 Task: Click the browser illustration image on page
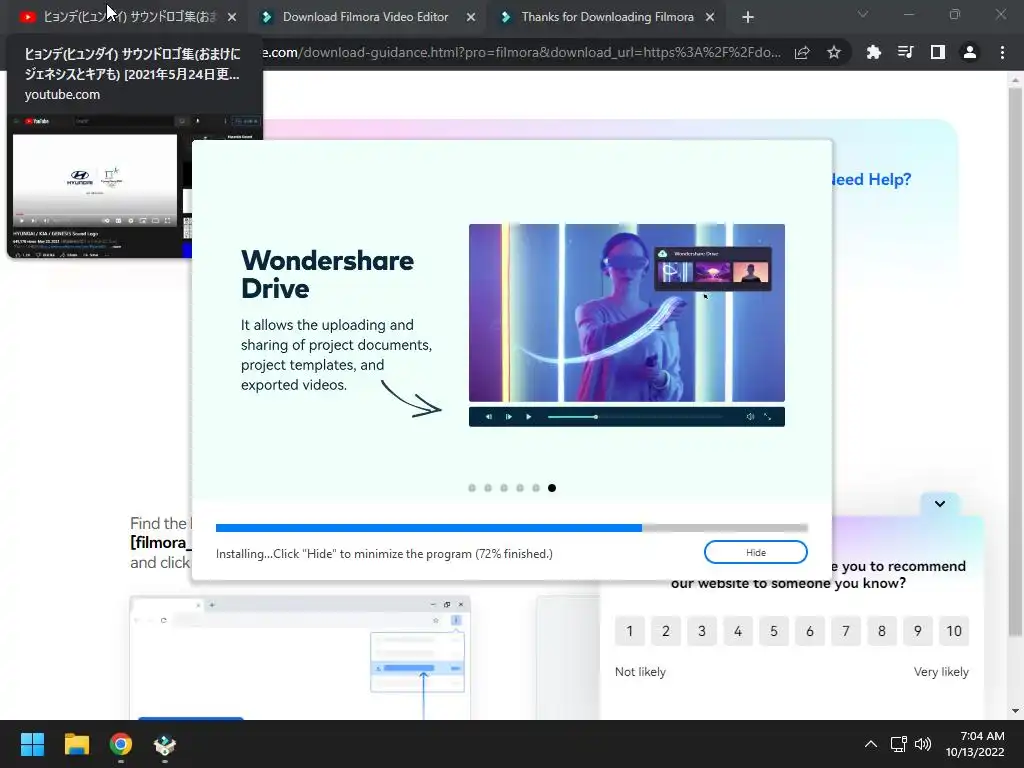(x=300, y=658)
